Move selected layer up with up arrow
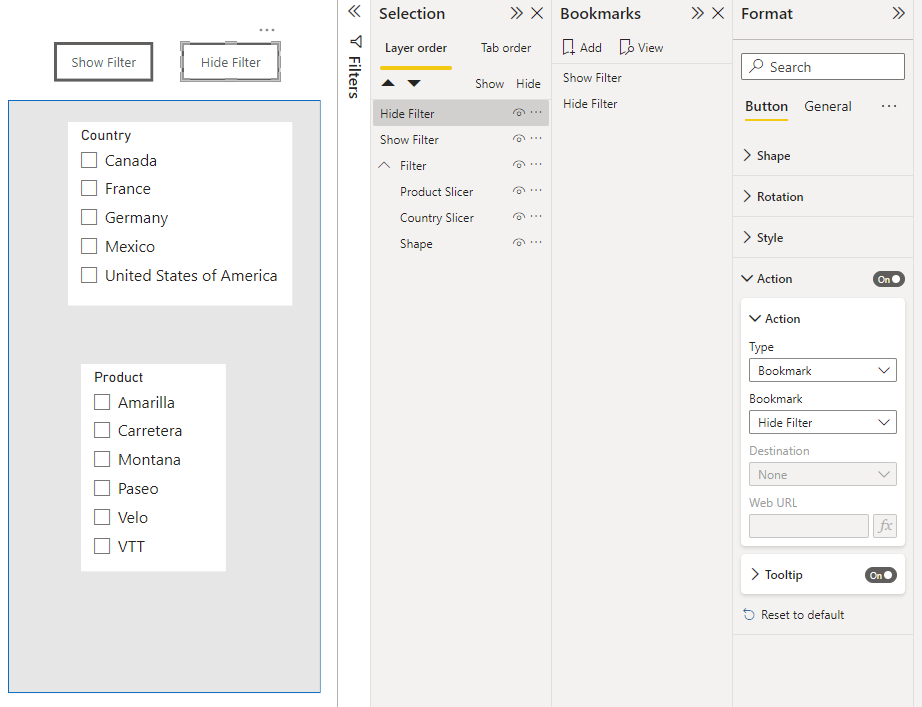Image resolution: width=922 pixels, height=707 pixels. click(388, 83)
